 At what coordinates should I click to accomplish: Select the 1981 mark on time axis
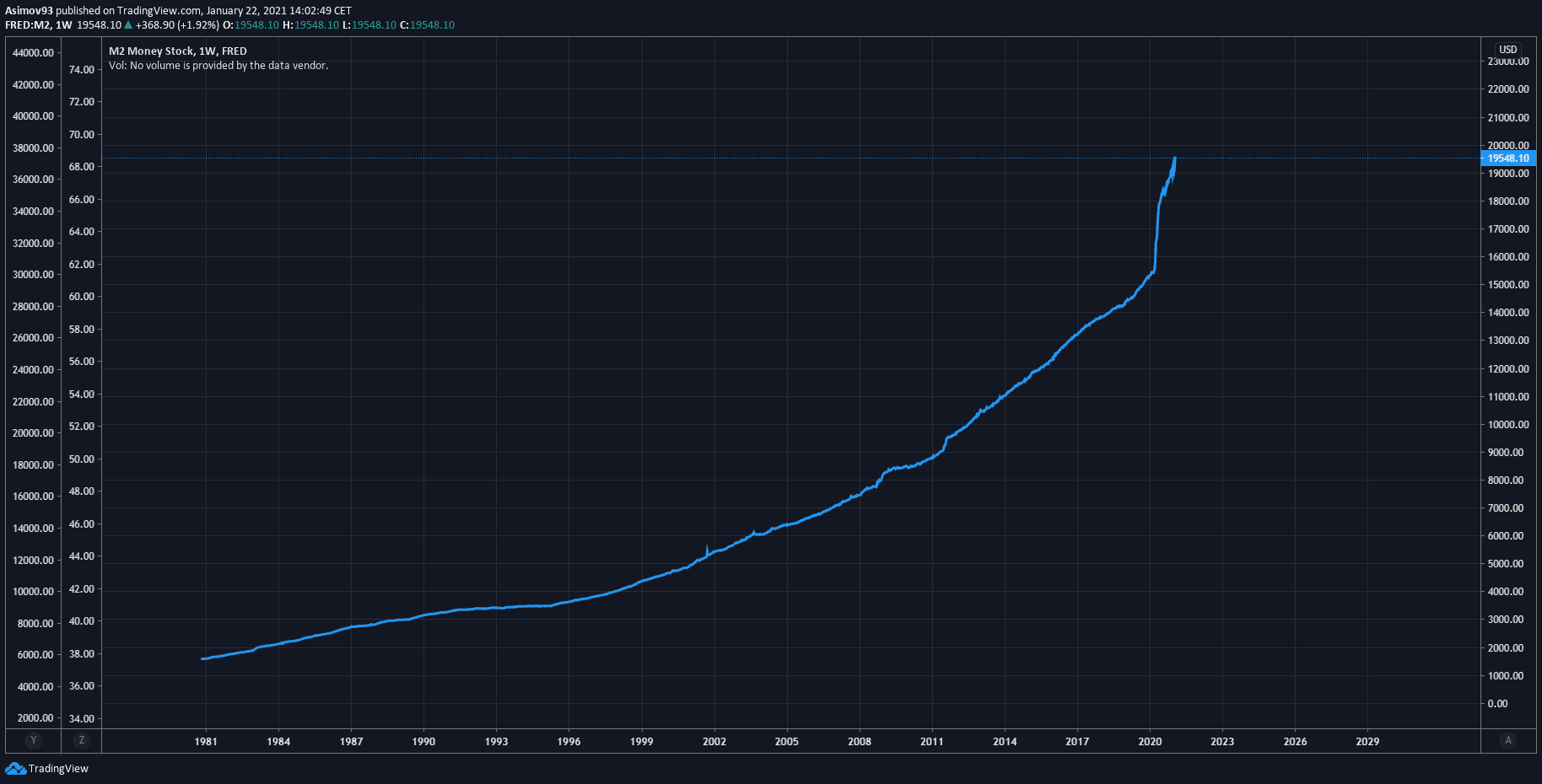pyautogui.click(x=206, y=742)
